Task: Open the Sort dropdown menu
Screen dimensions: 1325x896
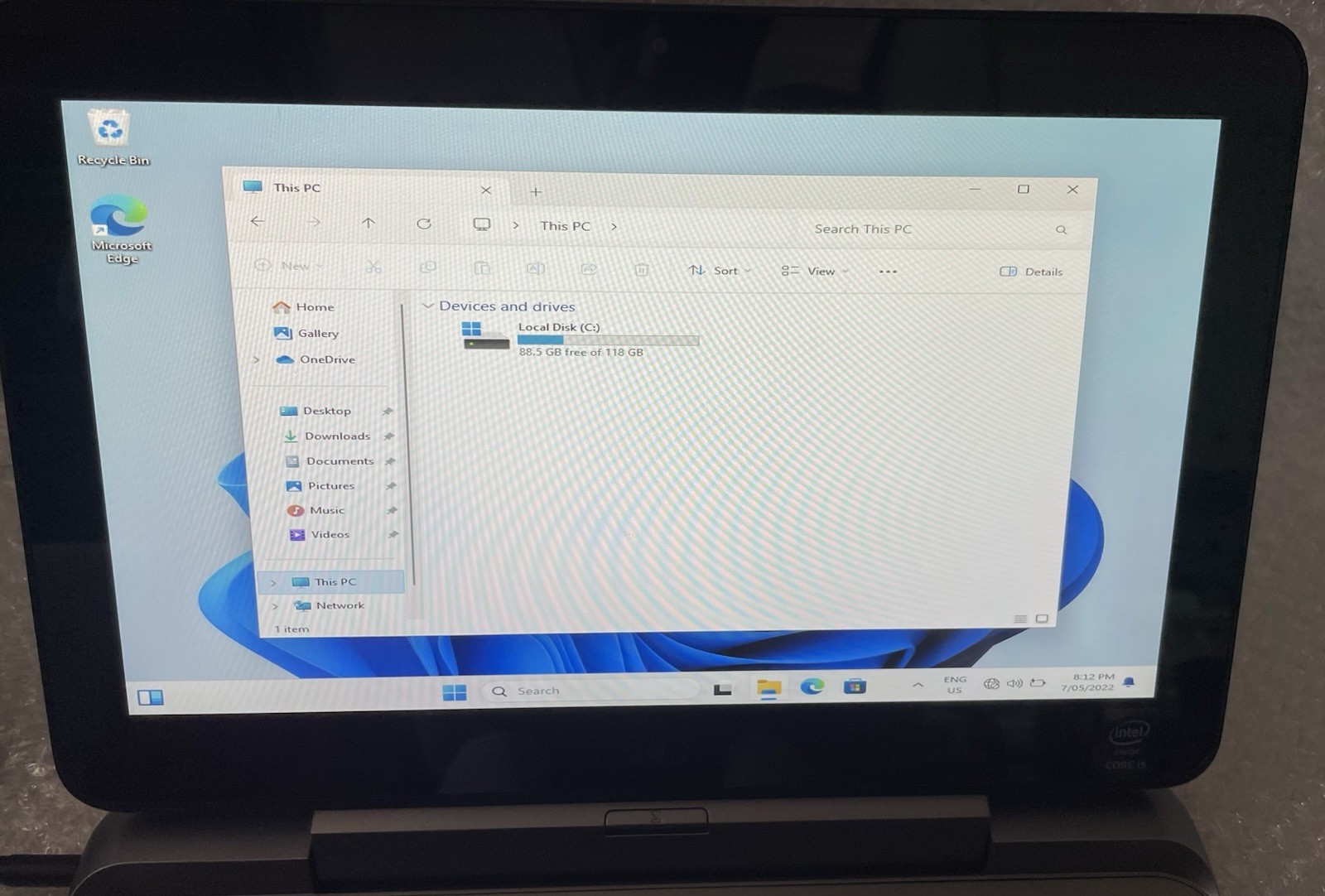Action: pos(720,270)
